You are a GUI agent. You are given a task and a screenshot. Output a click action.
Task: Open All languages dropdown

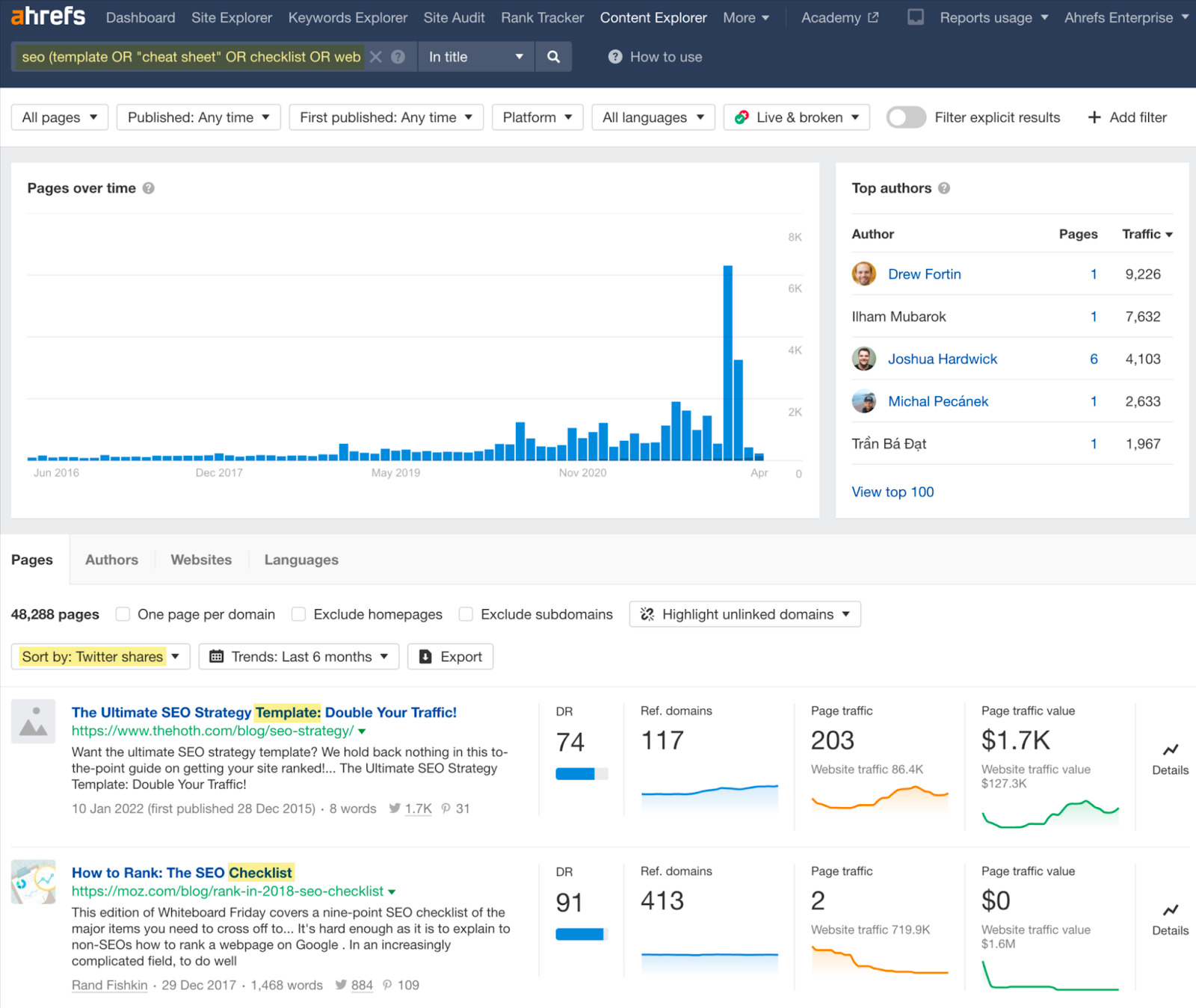click(x=653, y=117)
